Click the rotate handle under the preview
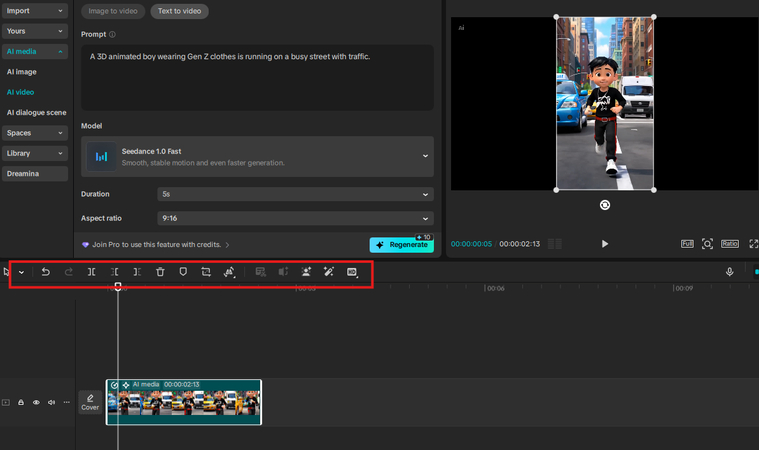 click(605, 205)
